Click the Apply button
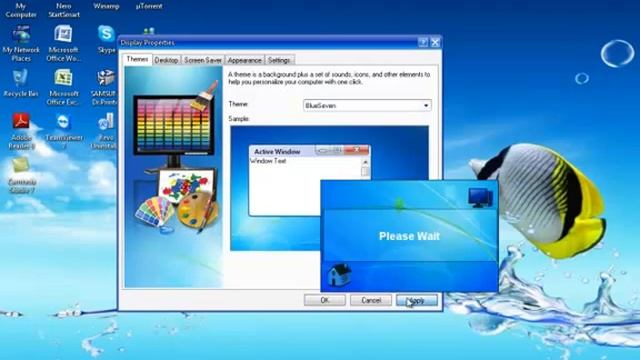The width and height of the screenshot is (640, 360). click(417, 300)
